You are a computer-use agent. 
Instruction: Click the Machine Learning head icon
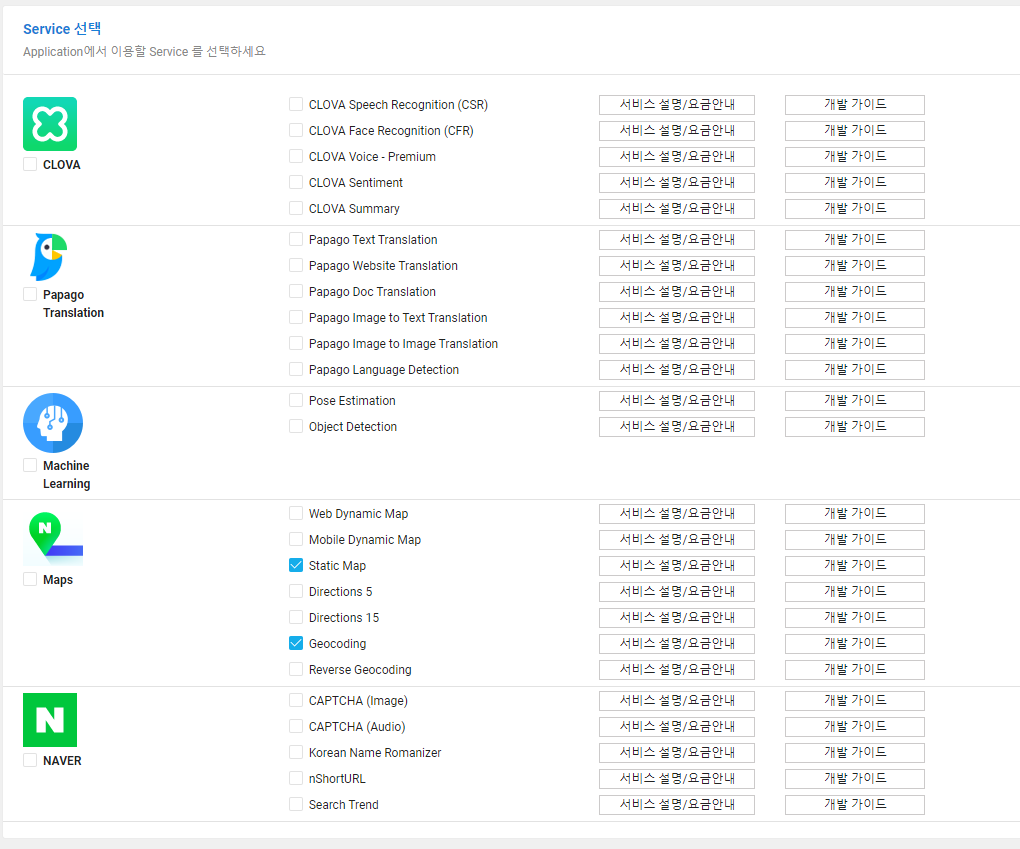(53, 423)
